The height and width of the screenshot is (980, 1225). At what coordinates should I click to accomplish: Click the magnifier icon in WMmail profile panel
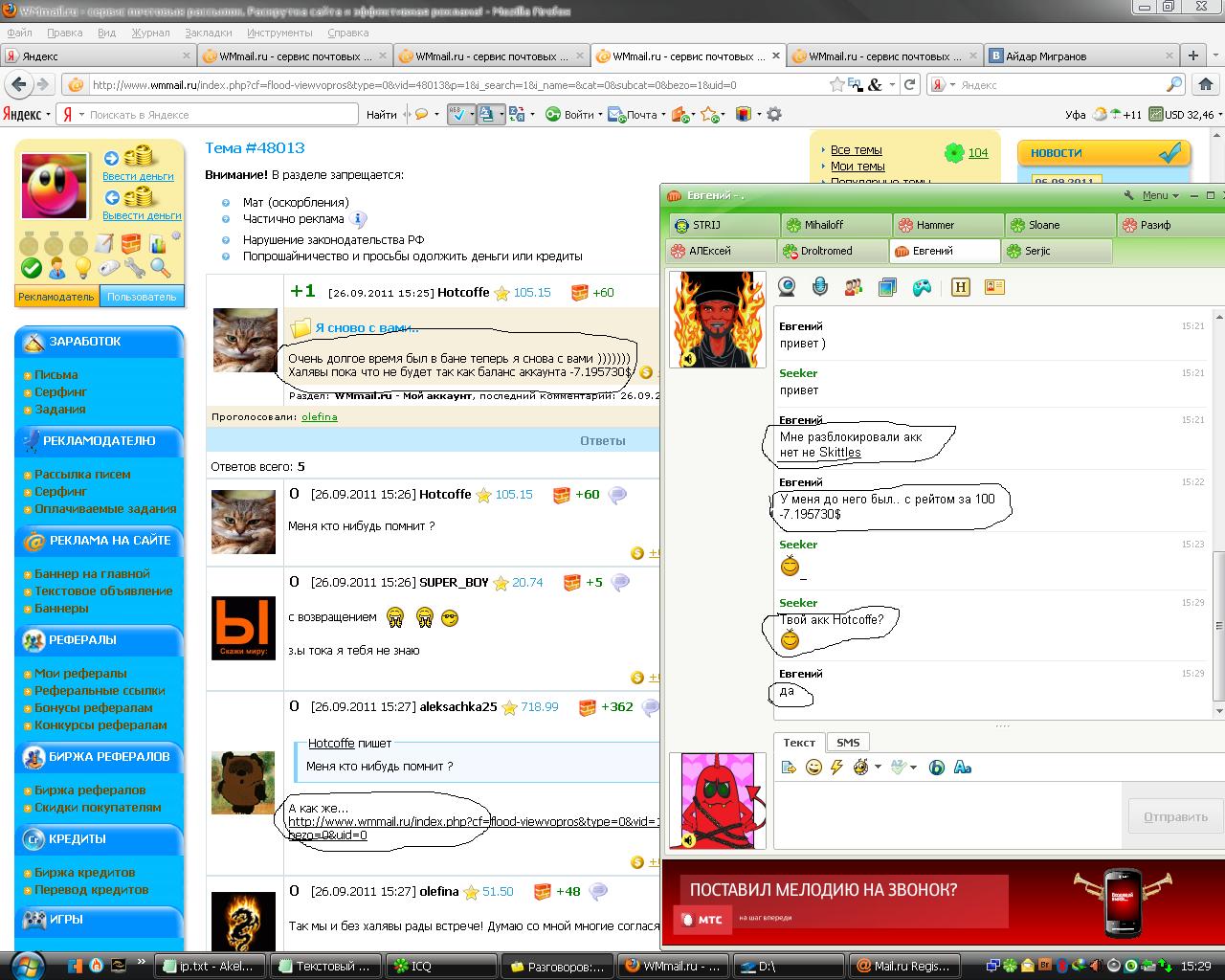(160, 268)
